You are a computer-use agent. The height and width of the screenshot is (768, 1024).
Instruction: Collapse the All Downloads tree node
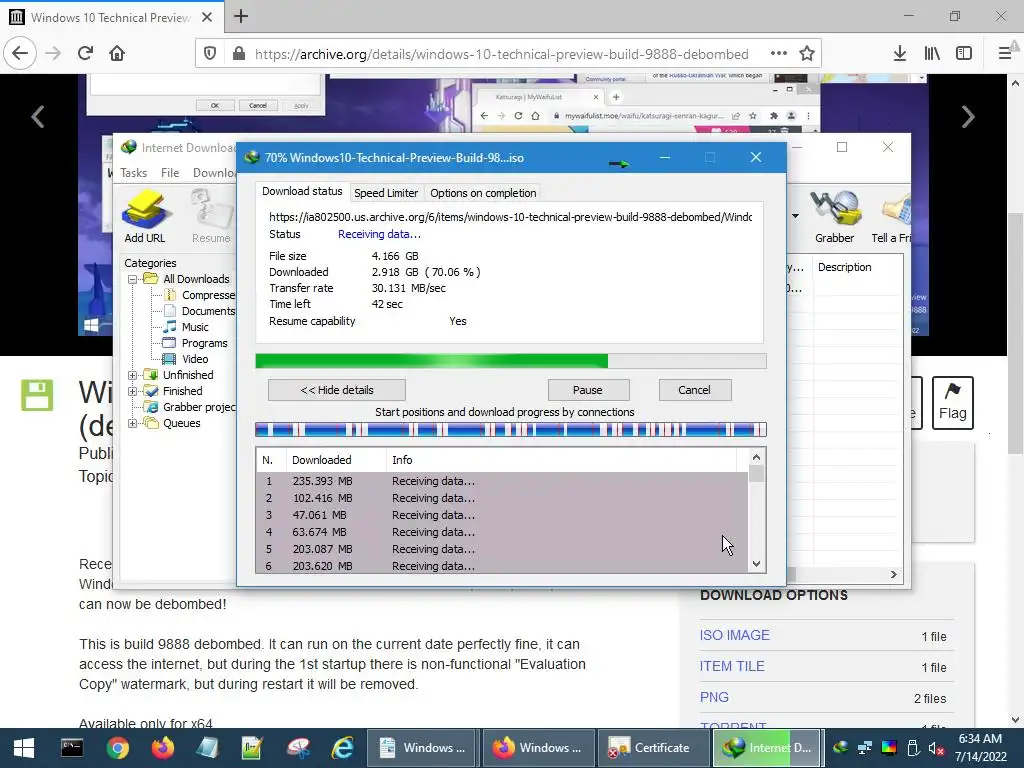pos(133,279)
